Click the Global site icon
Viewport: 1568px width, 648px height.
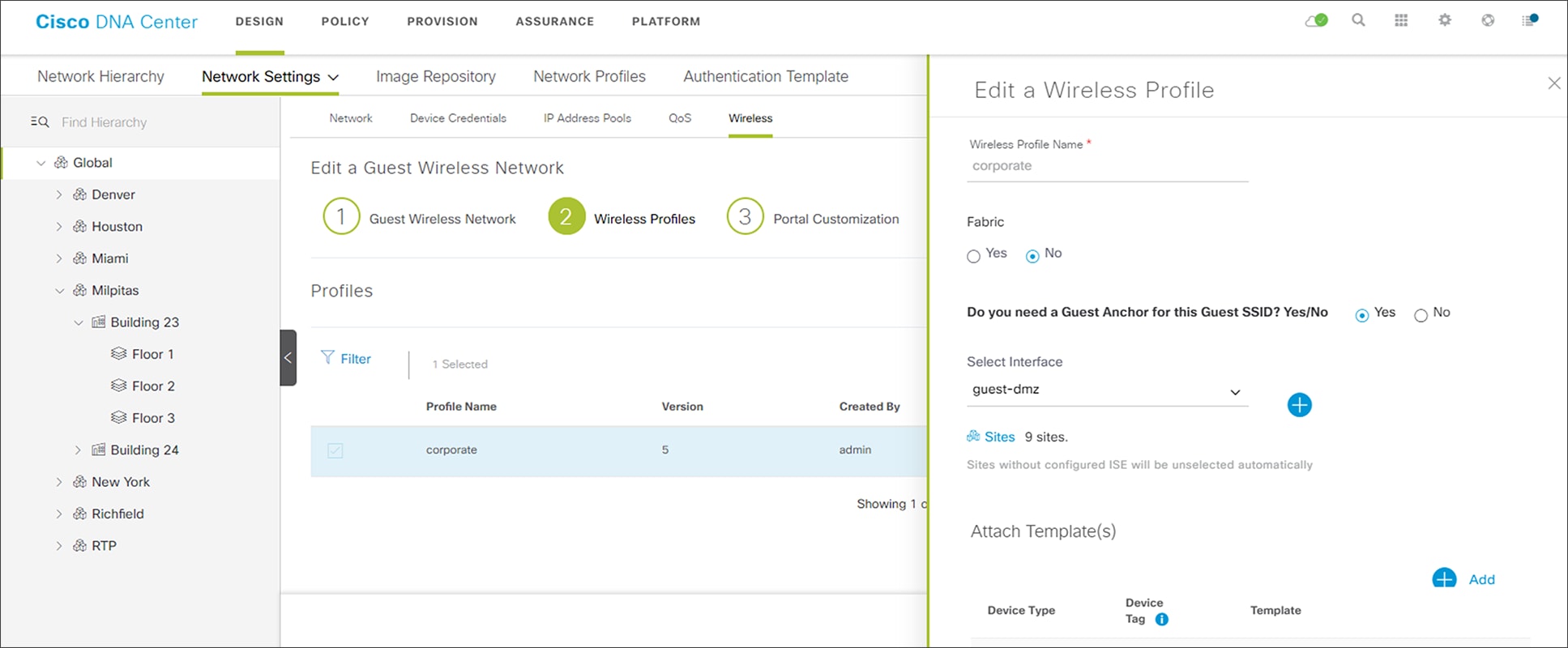click(x=61, y=162)
